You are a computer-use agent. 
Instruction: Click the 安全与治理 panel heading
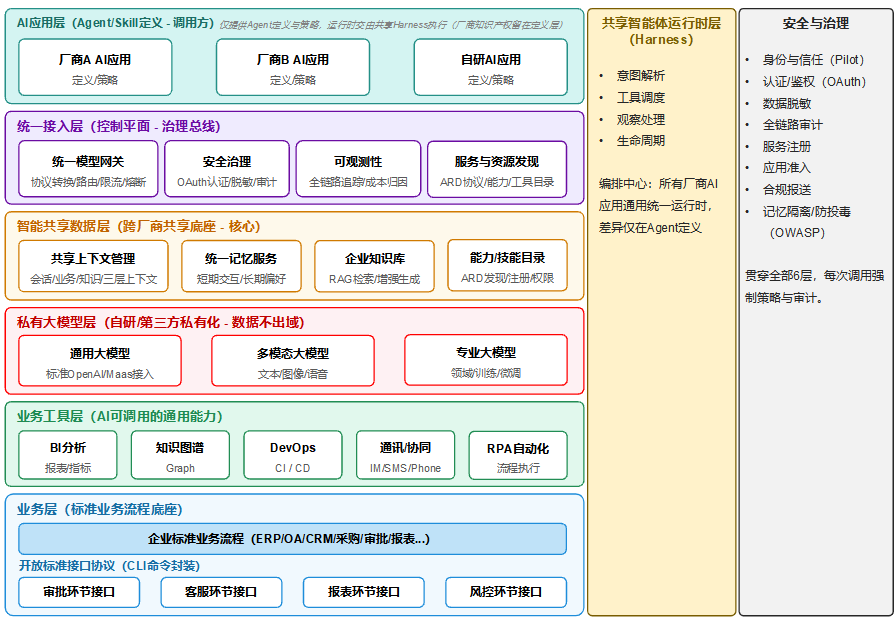(x=815, y=23)
